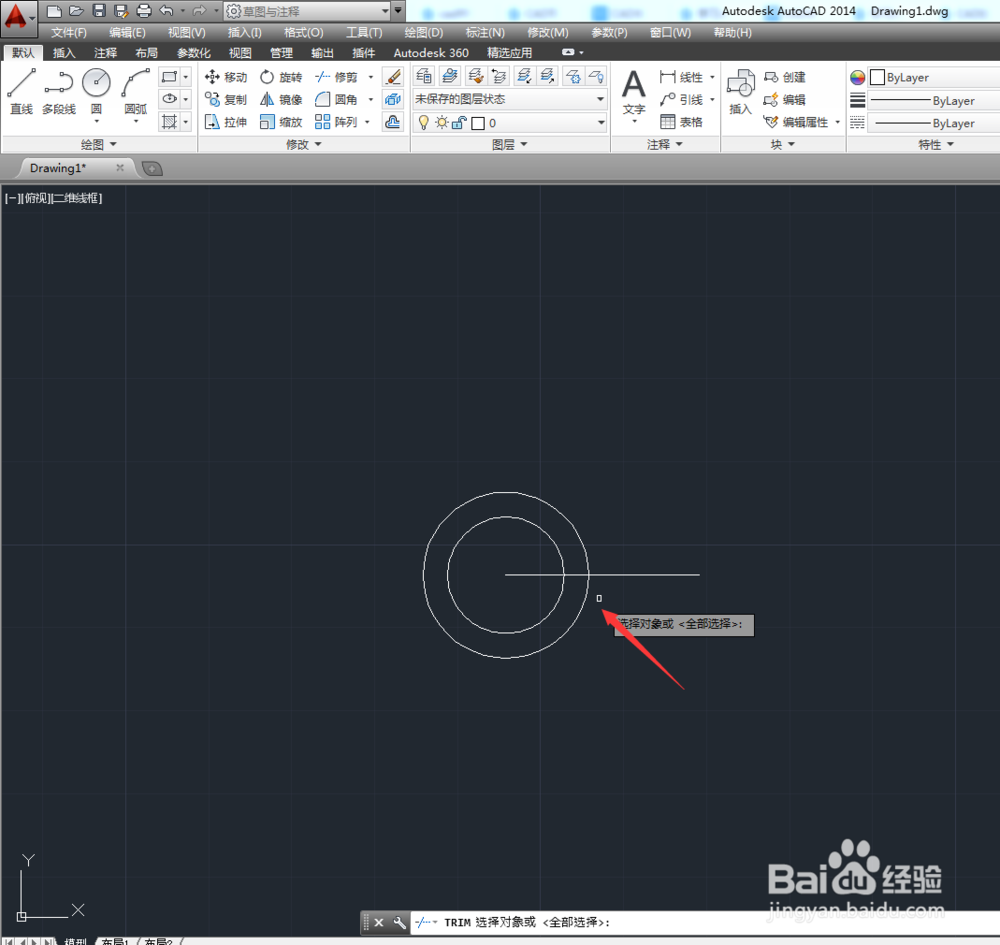Activate the 缩放 (Scale) command
Image resolution: width=1000 pixels, height=945 pixels.
tap(281, 122)
